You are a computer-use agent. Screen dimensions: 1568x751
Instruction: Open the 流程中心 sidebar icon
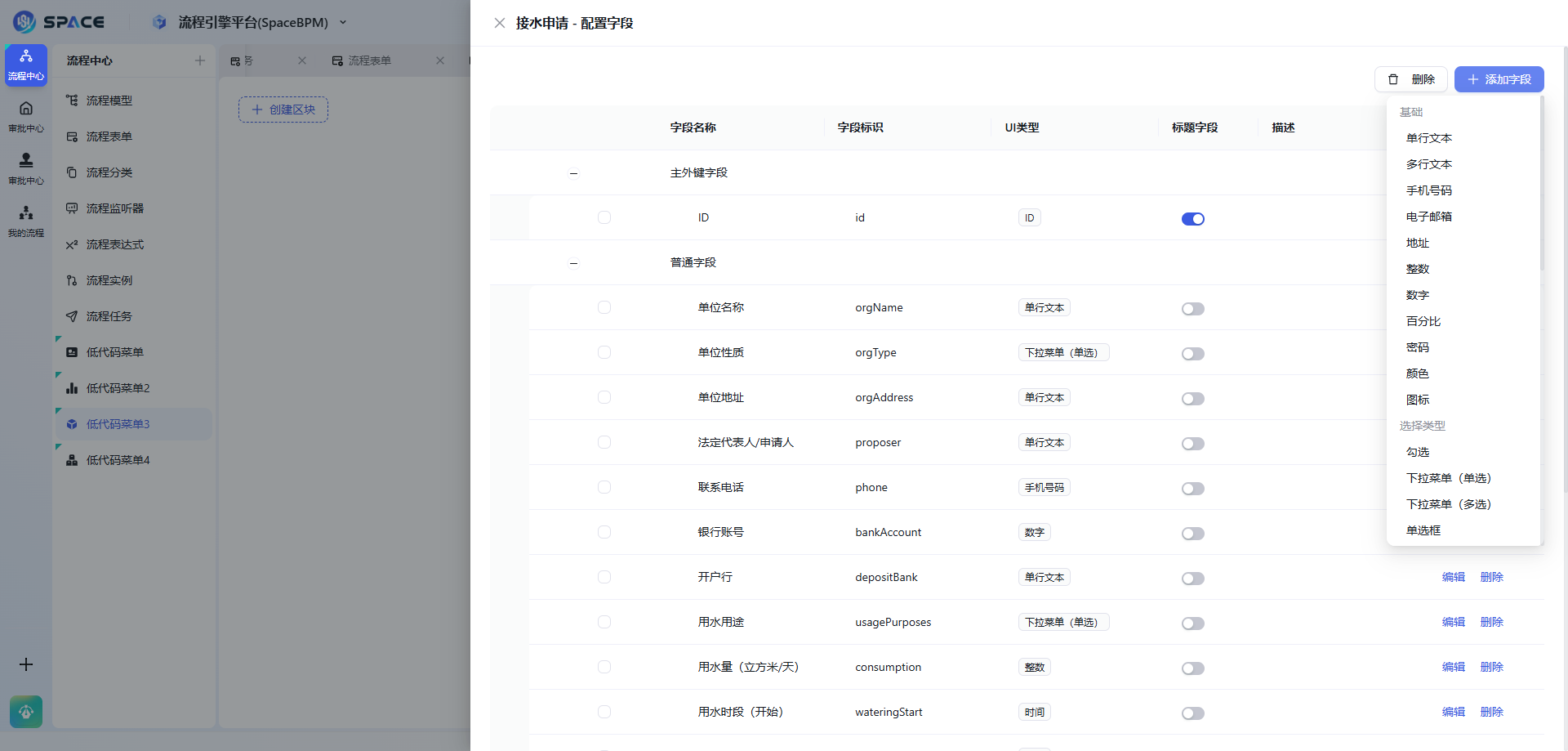pyautogui.click(x=25, y=65)
